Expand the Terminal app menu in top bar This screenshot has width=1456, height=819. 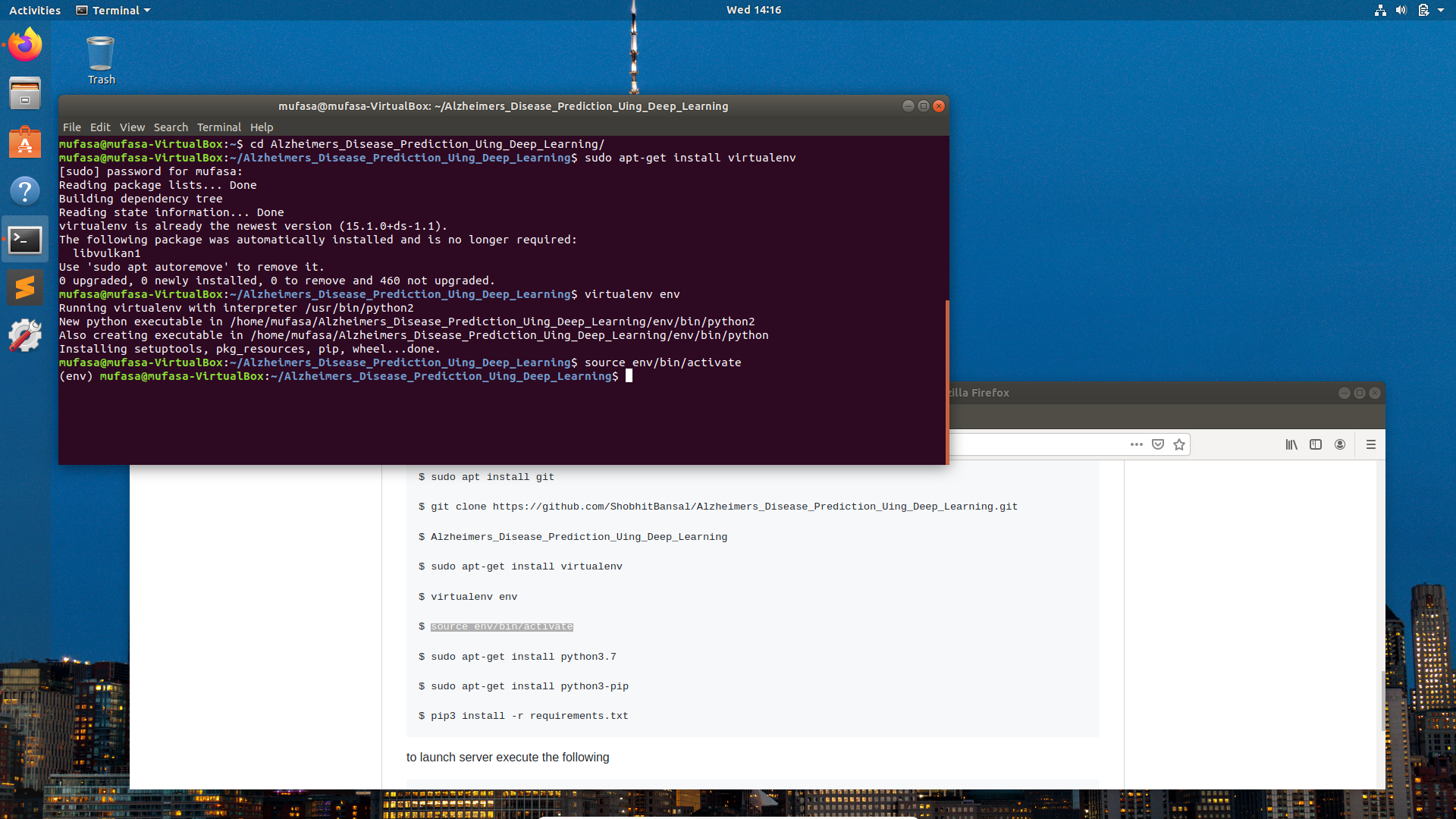pos(114,10)
